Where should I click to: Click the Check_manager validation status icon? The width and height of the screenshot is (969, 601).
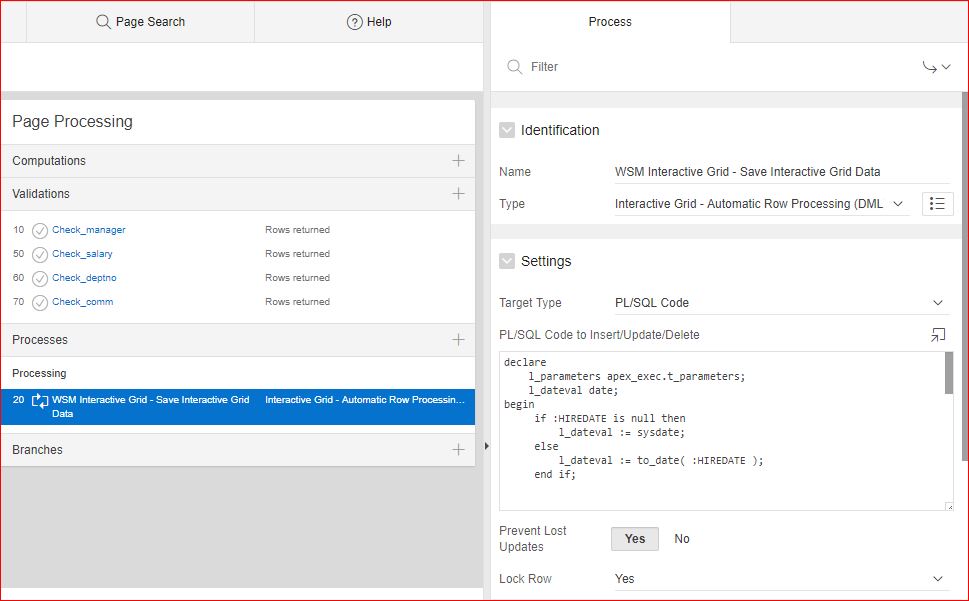click(x=40, y=230)
